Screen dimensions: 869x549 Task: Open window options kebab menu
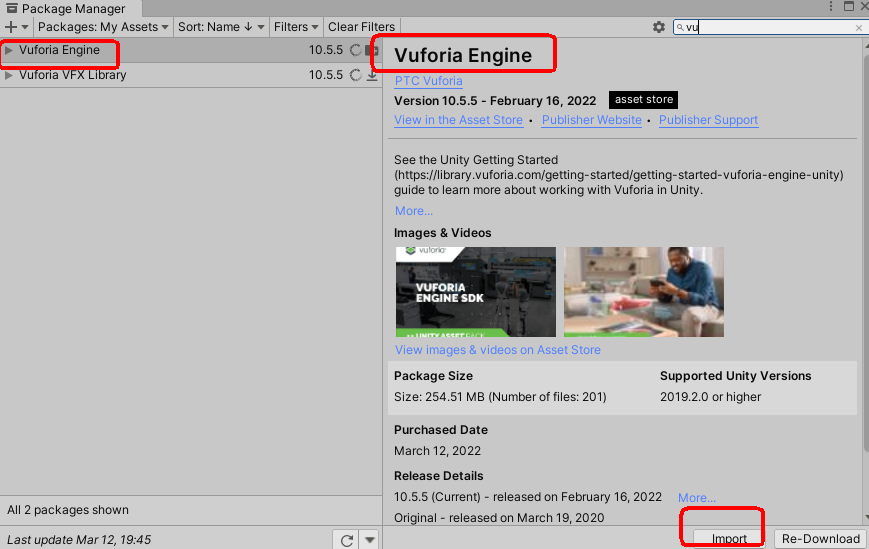click(x=830, y=6)
